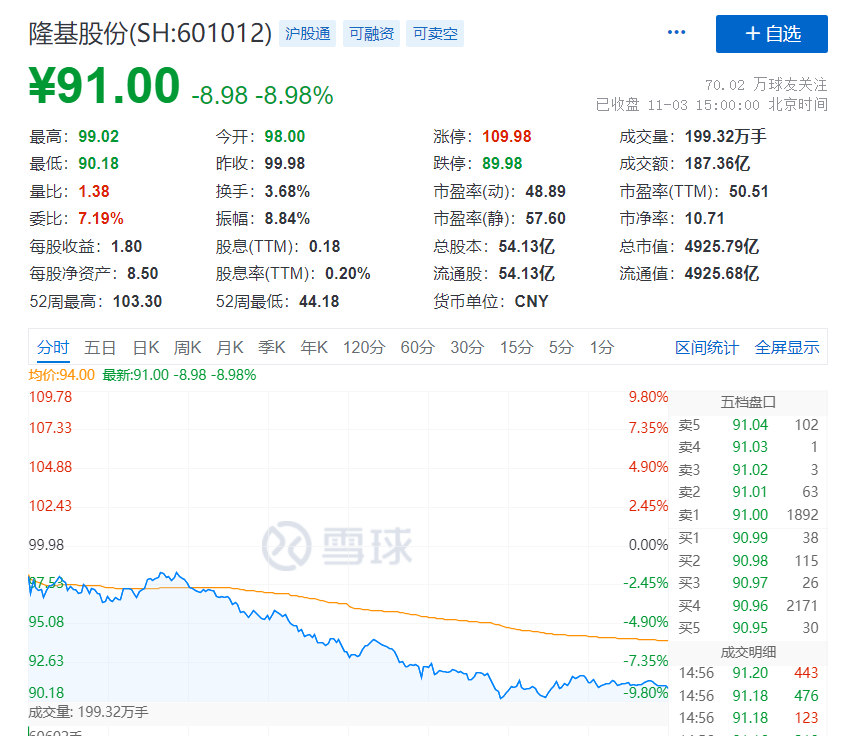Click the 52周最低 value 44.18

319,301
